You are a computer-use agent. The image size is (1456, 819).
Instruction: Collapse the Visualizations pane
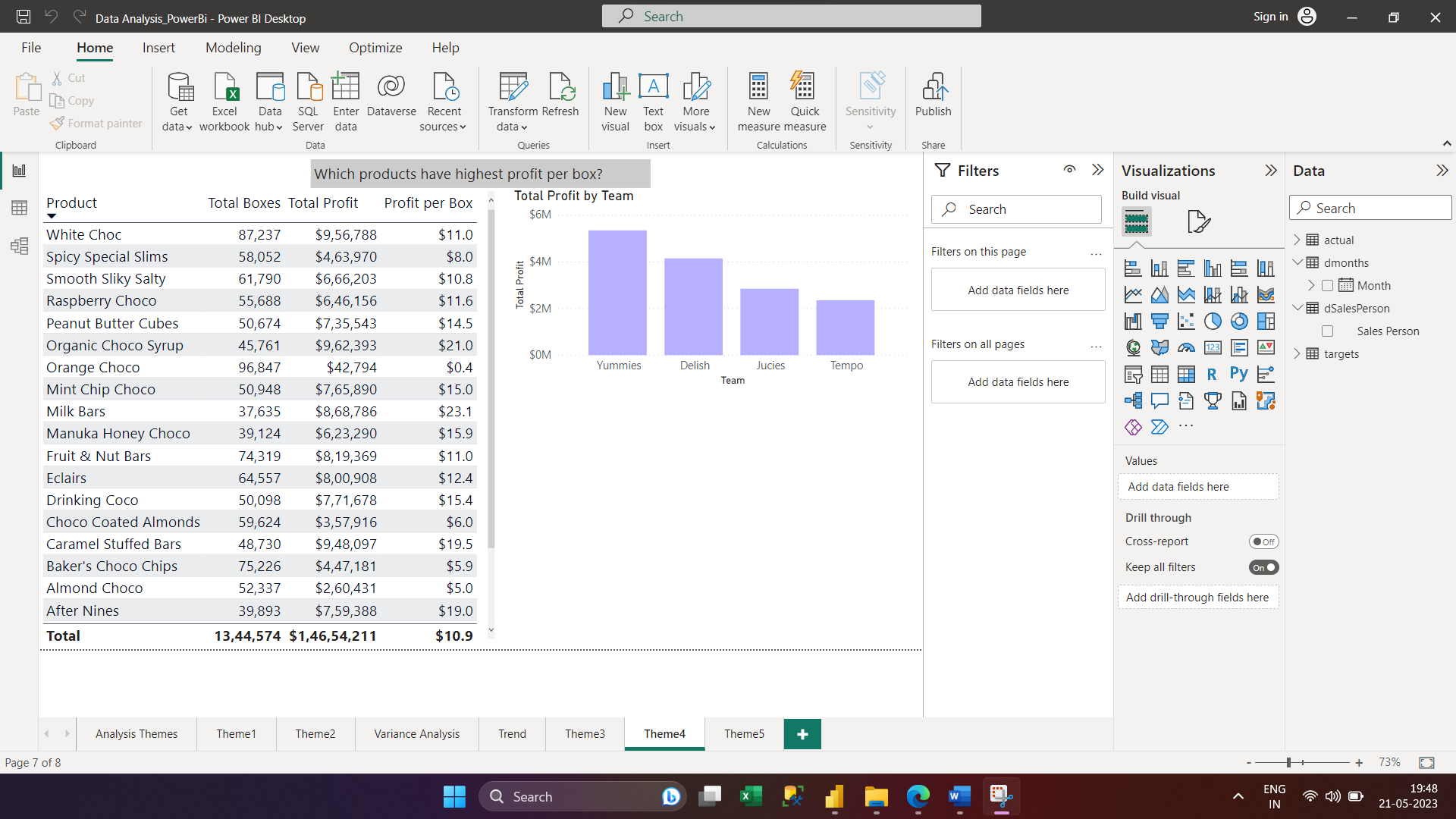(1271, 171)
